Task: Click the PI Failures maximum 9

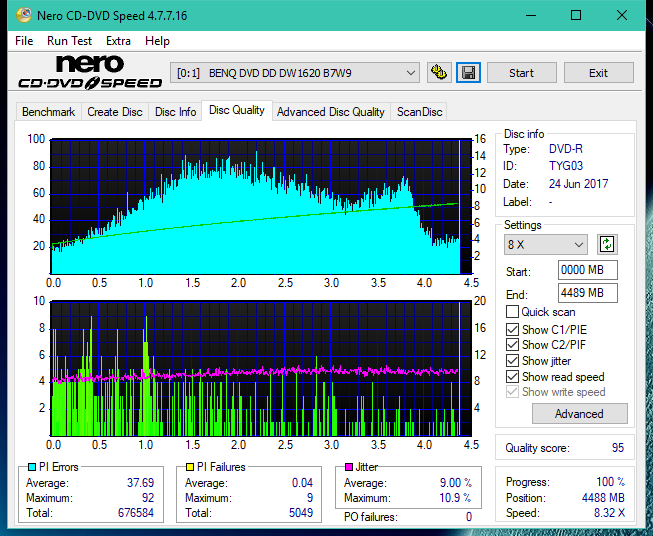Action: pos(310,497)
